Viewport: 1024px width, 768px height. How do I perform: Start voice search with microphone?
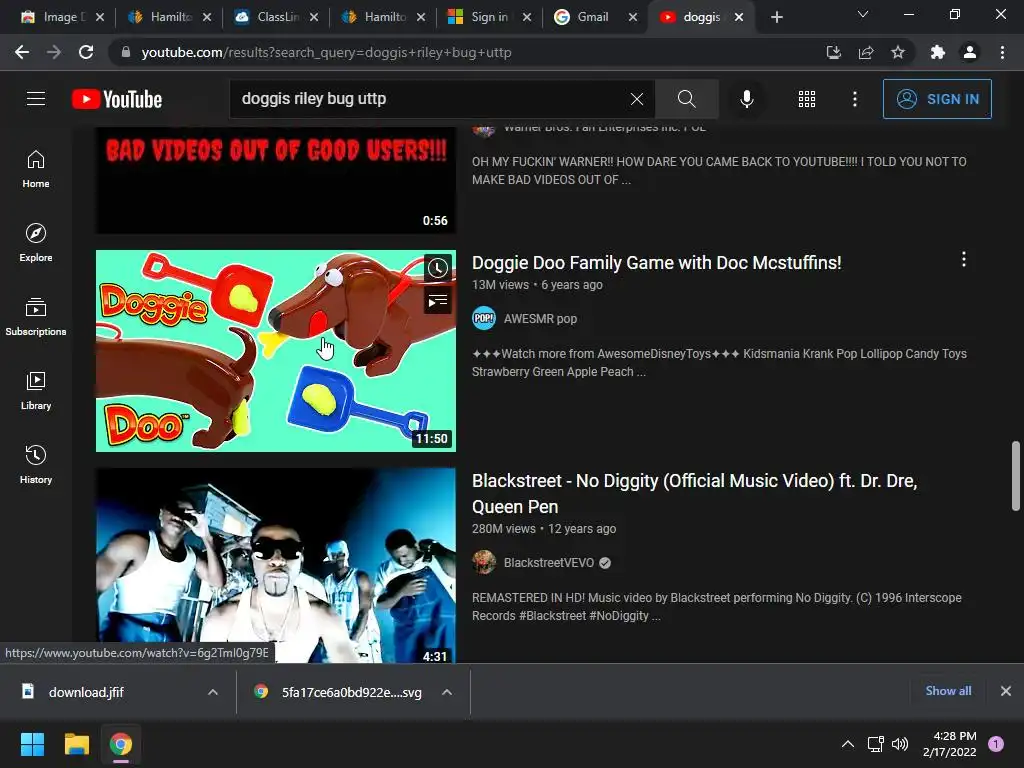pos(746,99)
